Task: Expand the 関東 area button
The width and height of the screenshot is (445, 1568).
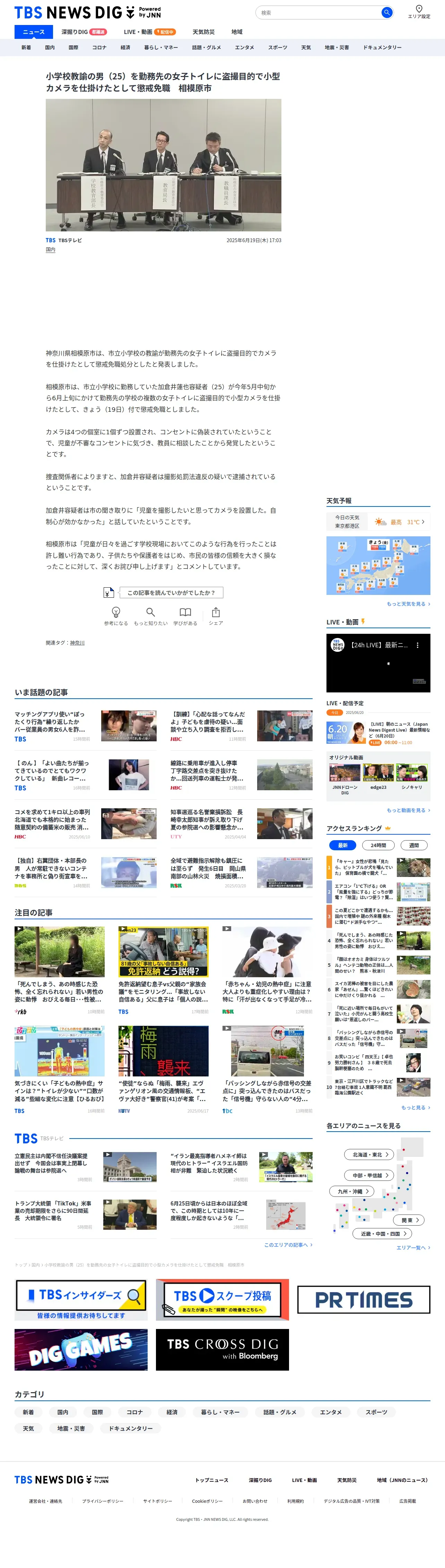Action: point(409,1220)
